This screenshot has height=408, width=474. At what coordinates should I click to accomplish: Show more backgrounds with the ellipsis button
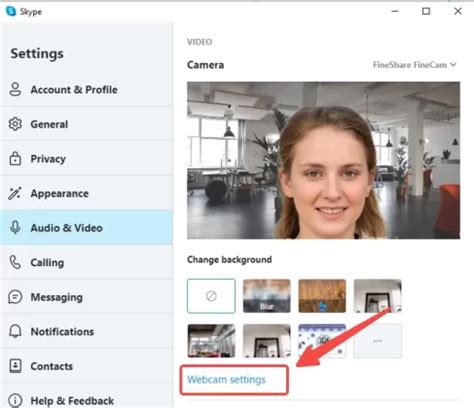378,341
